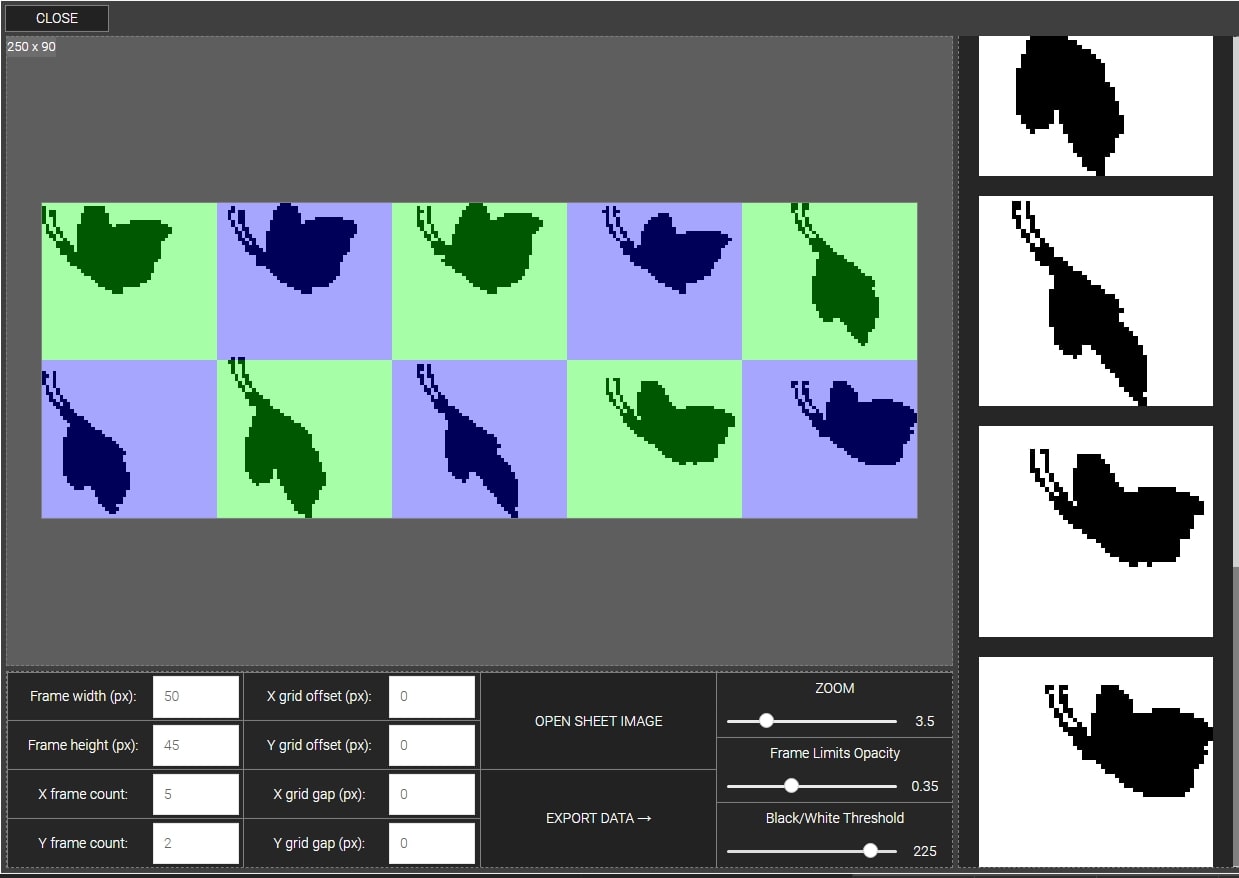
Task: Select the bottom-right blue sprite frame
Action: [x=829, y=439]
